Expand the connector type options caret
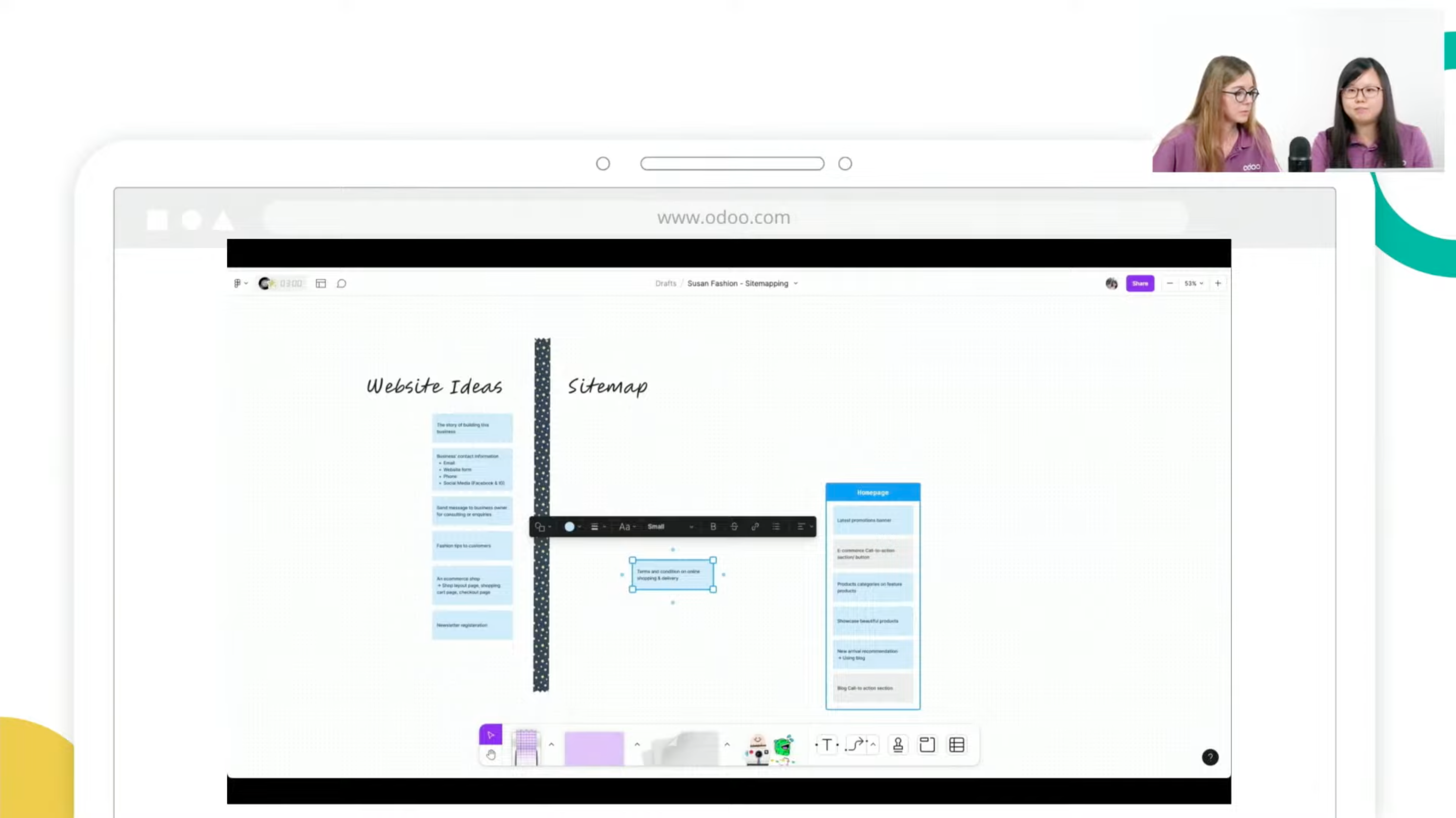Viewport: 1456px width, 818px height. [873, 745]
